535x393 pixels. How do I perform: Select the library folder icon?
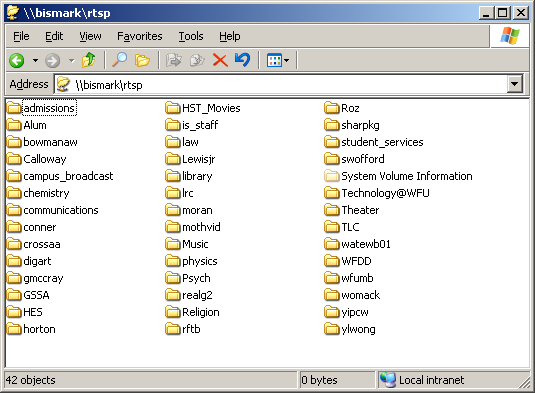[173, 176]
